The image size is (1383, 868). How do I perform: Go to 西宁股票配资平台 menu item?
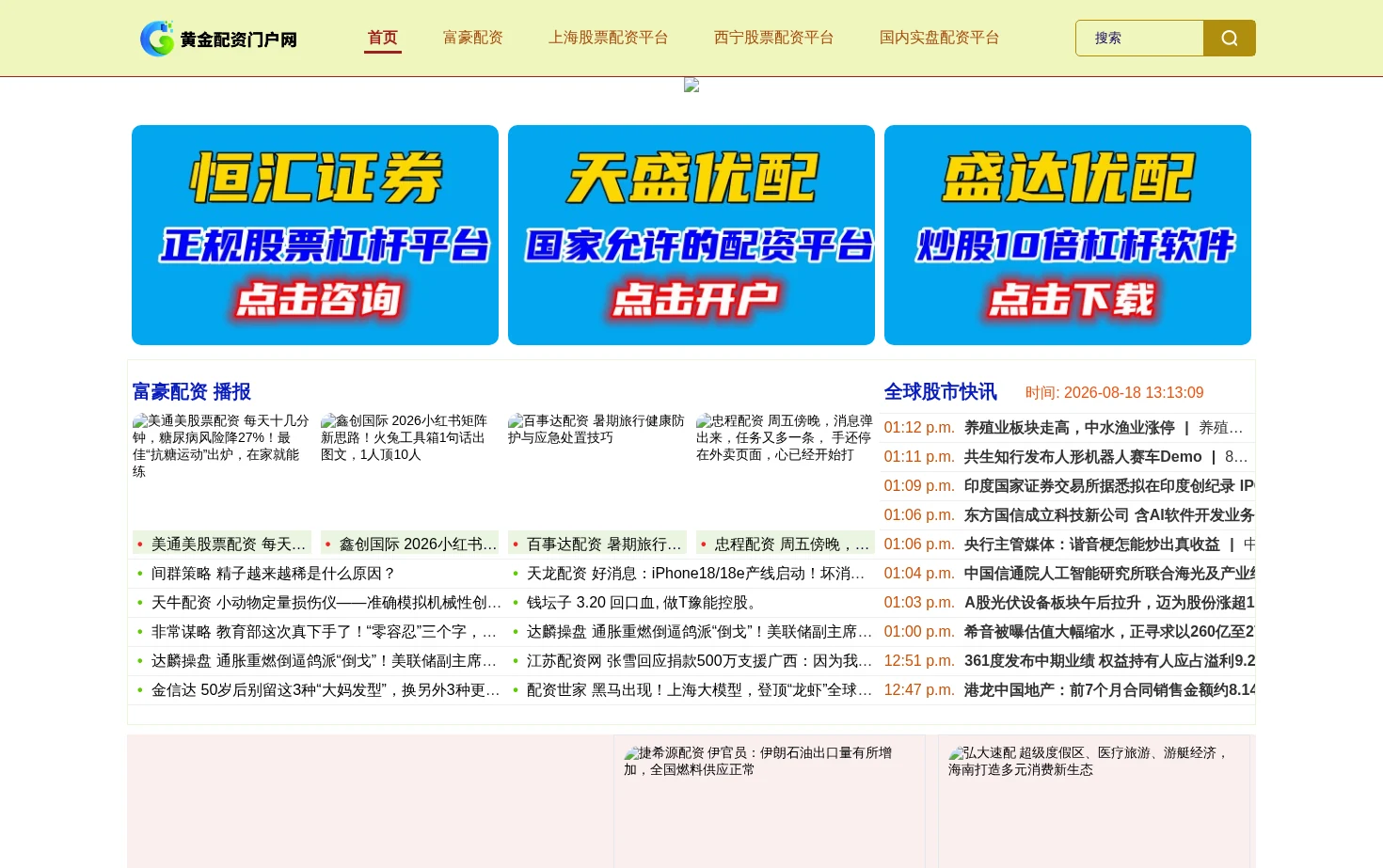[774, 38]
